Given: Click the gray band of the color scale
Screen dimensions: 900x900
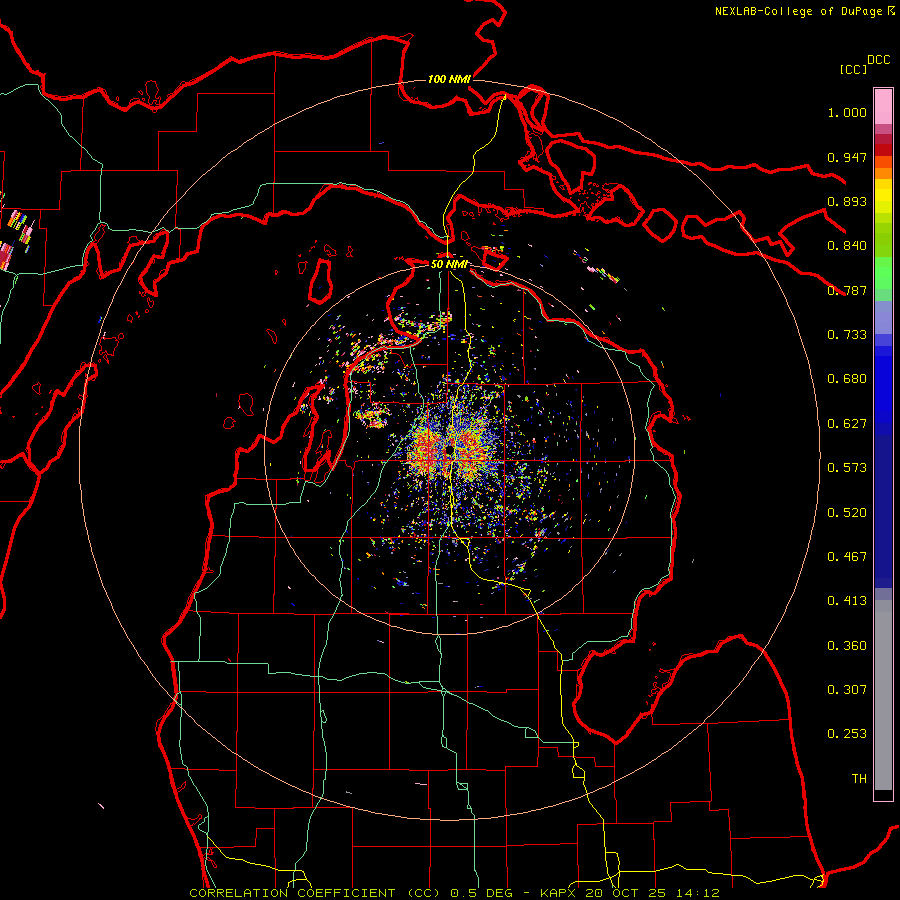Looking at the screenshot, I should (883, 695).
